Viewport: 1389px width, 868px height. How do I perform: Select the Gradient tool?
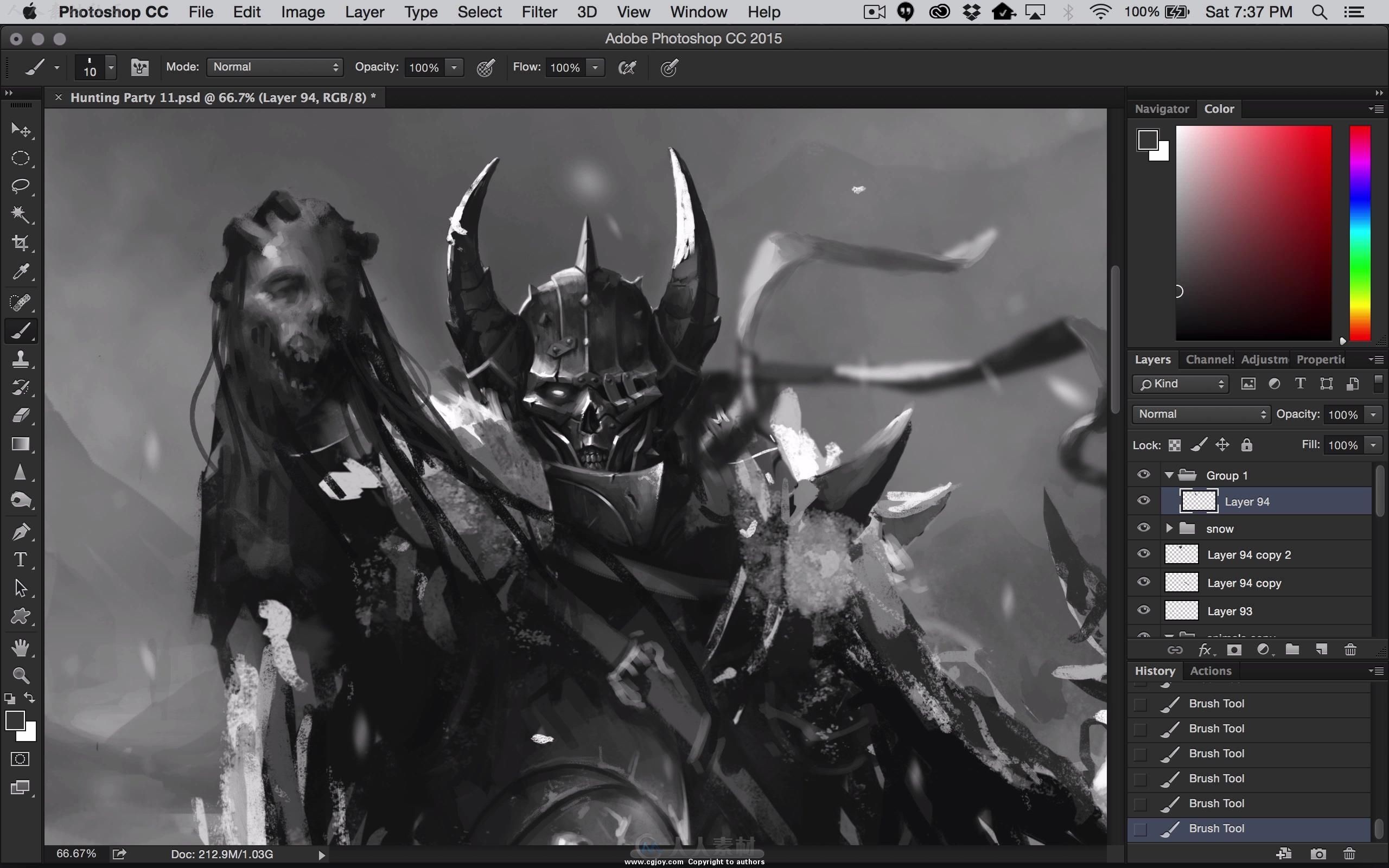pyautogui.click(x=21, y=444)
